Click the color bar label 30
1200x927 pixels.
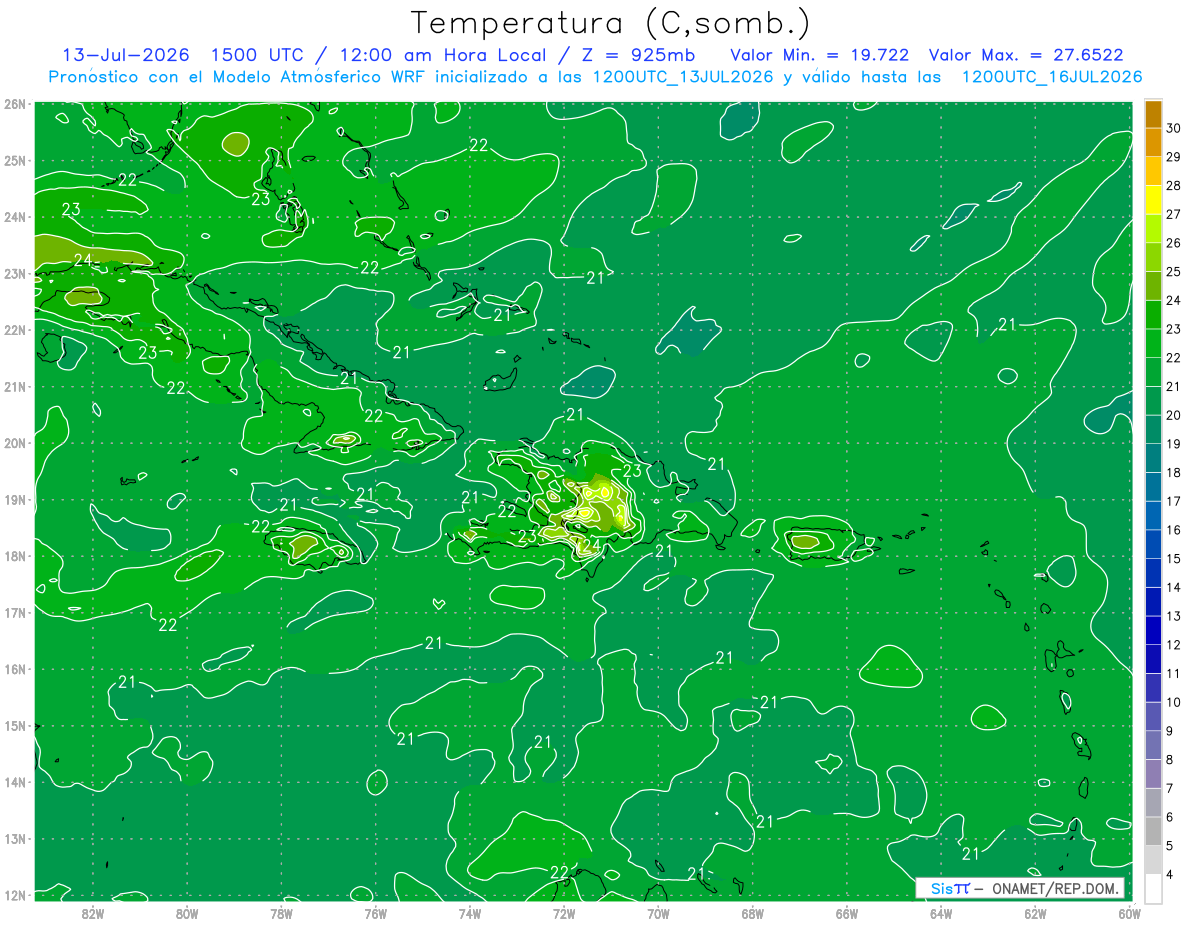click(1173, 128)
